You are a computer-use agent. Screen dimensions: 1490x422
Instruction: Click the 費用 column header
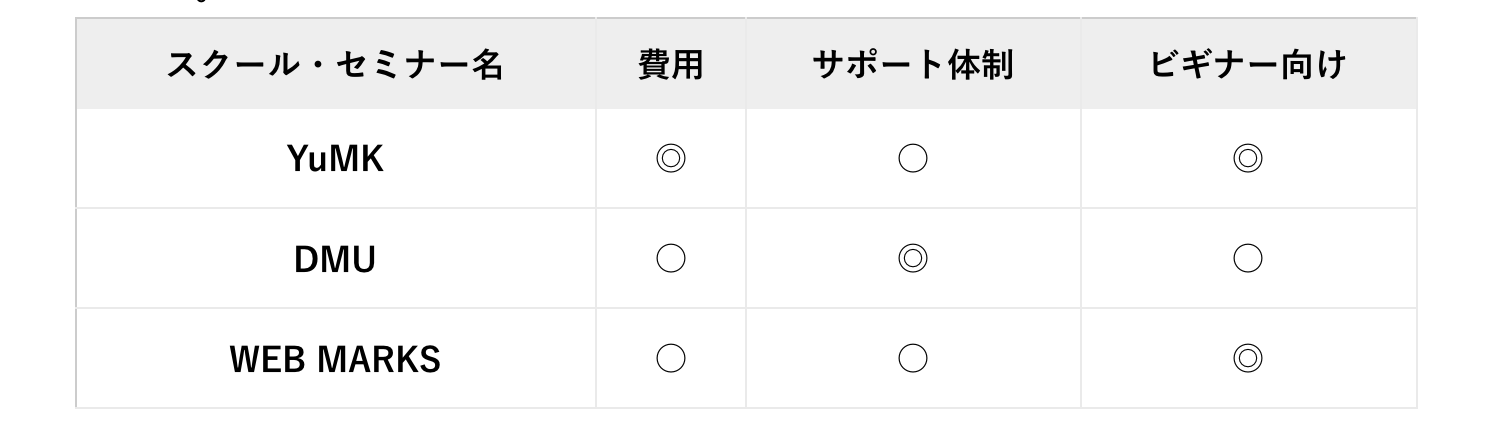(x=670, y=64)
